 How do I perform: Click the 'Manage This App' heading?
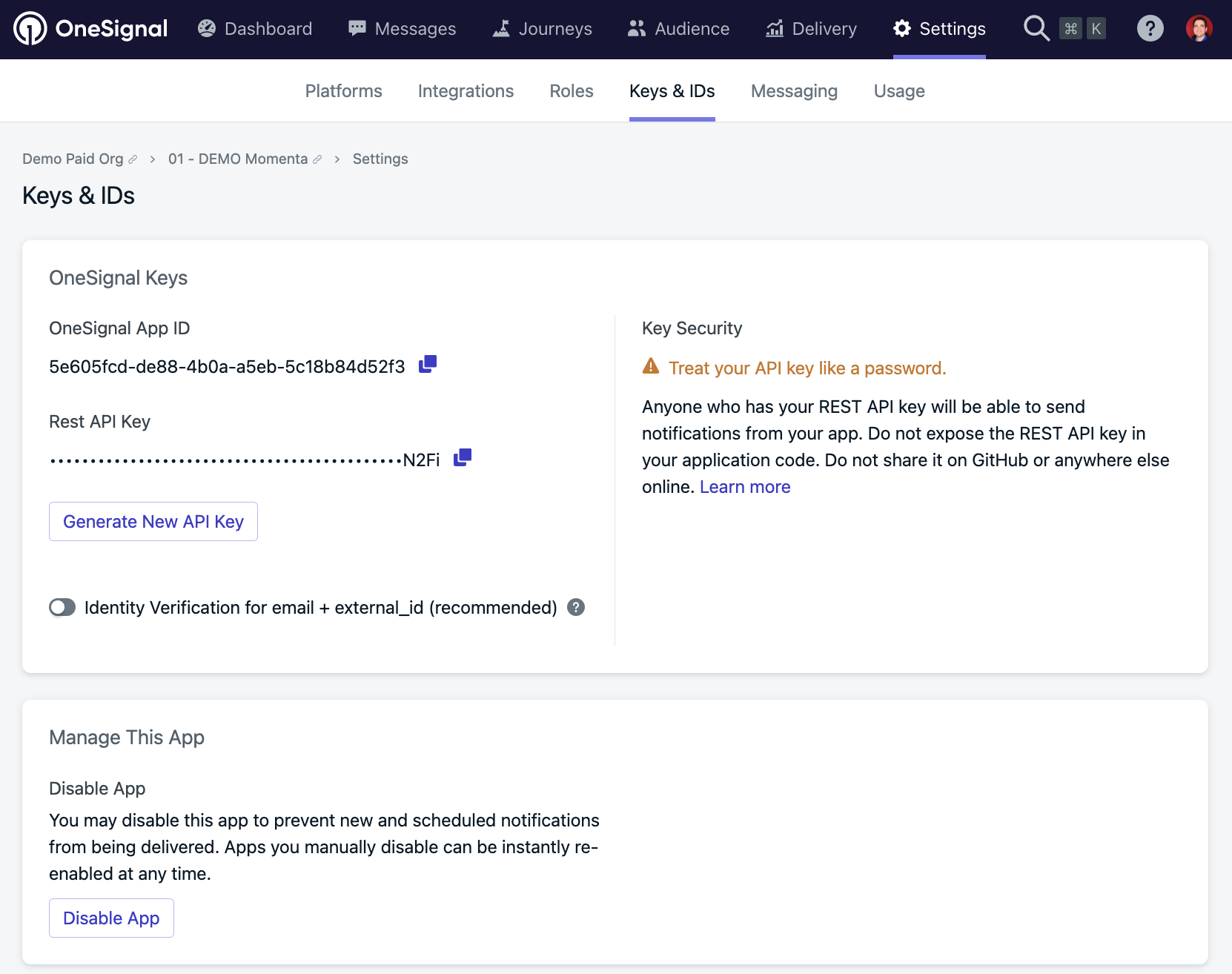tap(127, 738)
